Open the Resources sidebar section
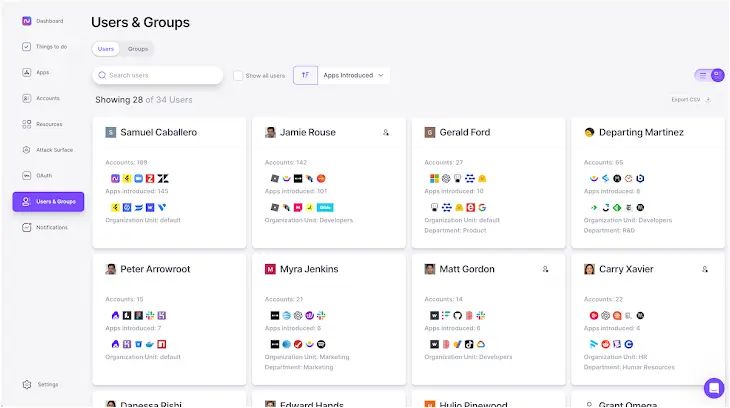Viewport: 730px width, 408px height. (x=42, y=124)
